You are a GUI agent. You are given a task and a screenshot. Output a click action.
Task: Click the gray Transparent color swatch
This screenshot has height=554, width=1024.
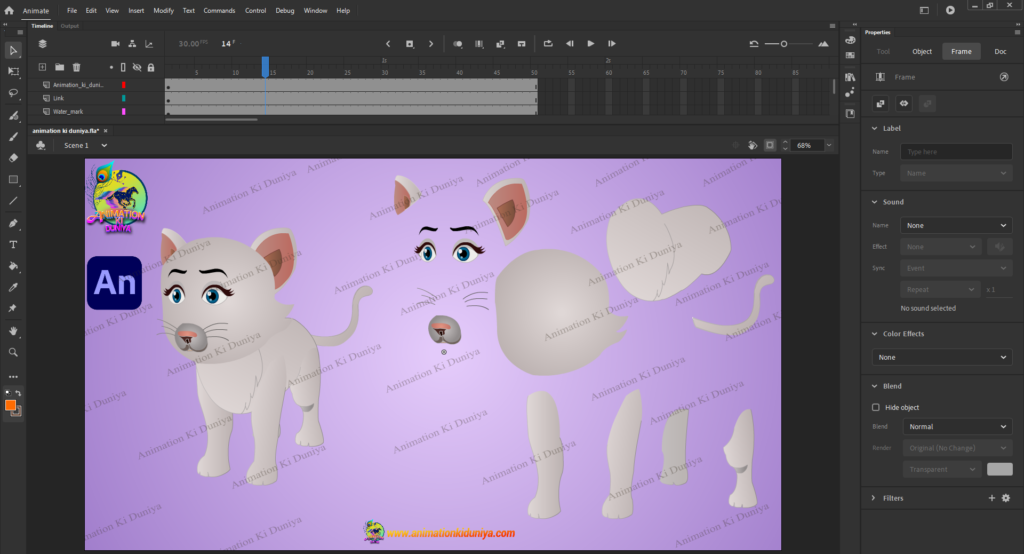click(x=999, y=469)
